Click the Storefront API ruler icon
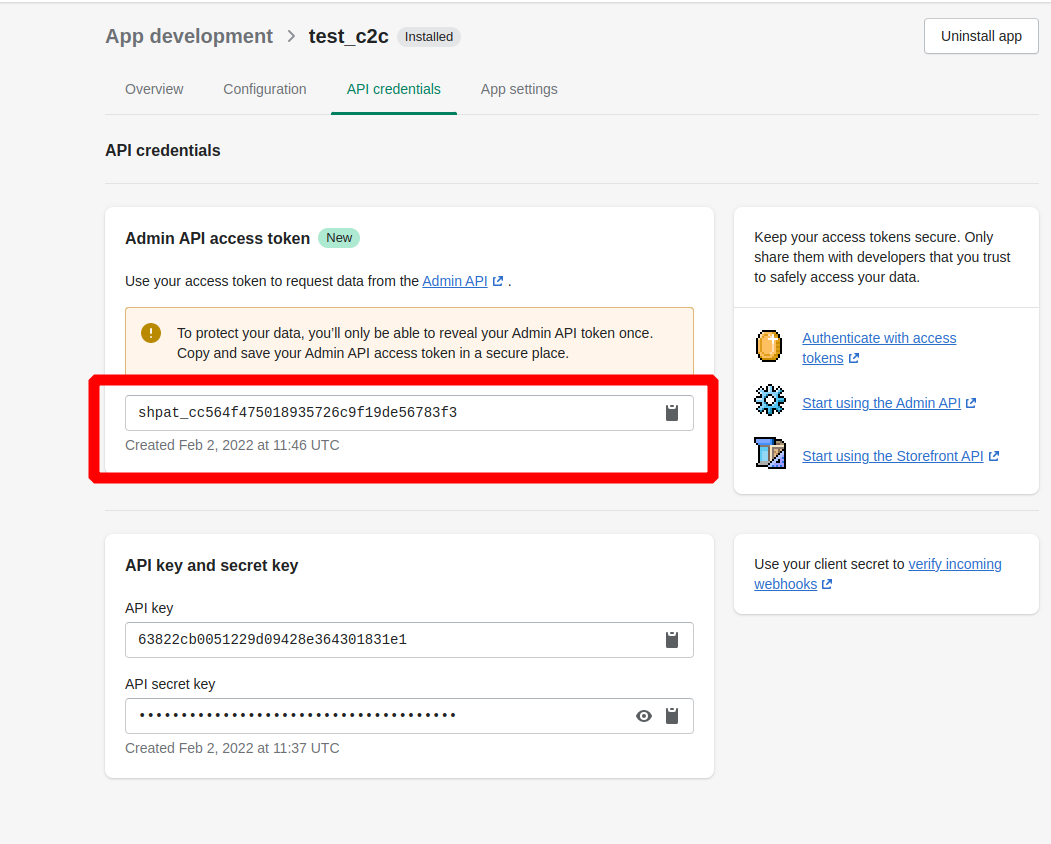This screenshot has height=844, width=1051. (769, 454)
